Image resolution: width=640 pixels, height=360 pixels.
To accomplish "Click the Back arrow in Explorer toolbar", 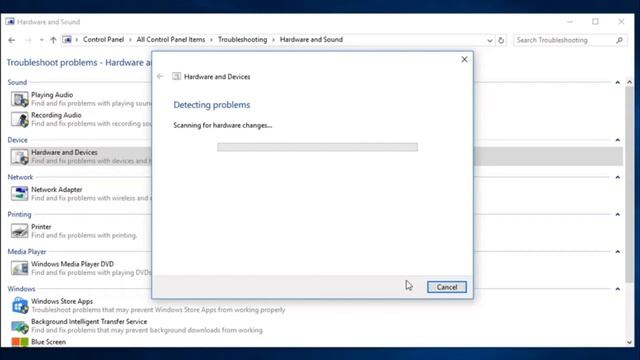I will tap(11, 40).
